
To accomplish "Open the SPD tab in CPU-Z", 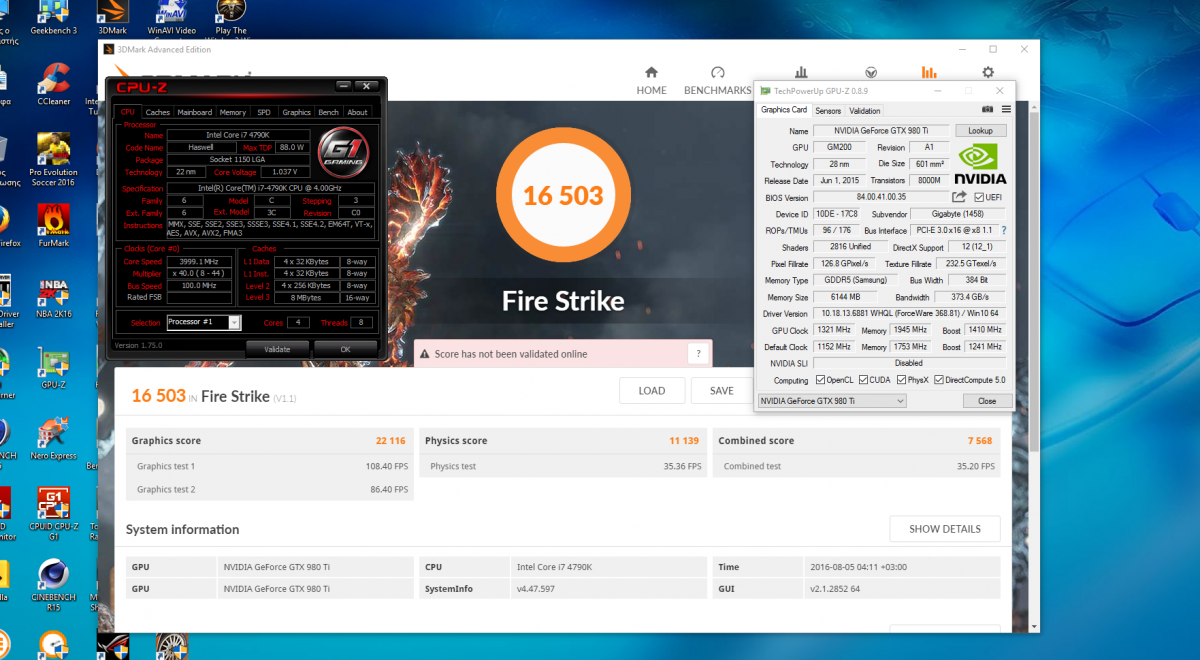I will point(264,112).
